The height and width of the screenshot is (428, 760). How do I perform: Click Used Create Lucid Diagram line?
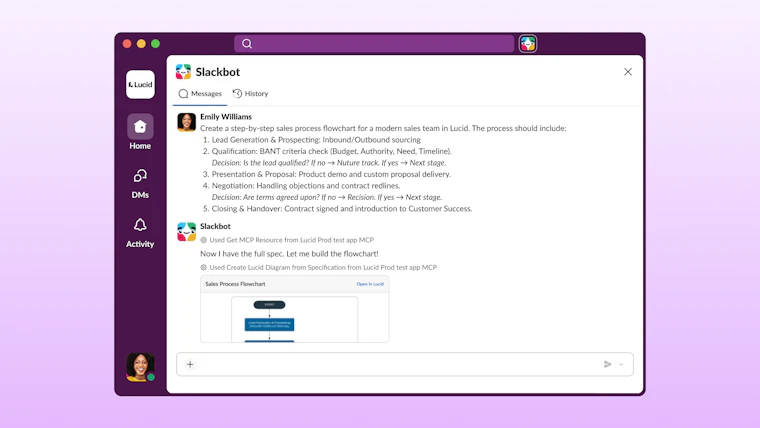(323, 268)
